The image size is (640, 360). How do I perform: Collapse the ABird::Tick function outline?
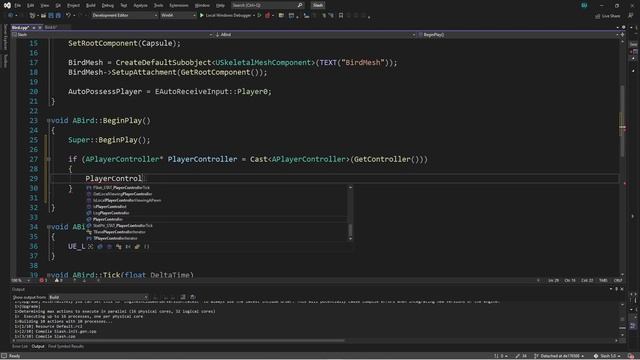pyautogui.click(x=49, y=275)
